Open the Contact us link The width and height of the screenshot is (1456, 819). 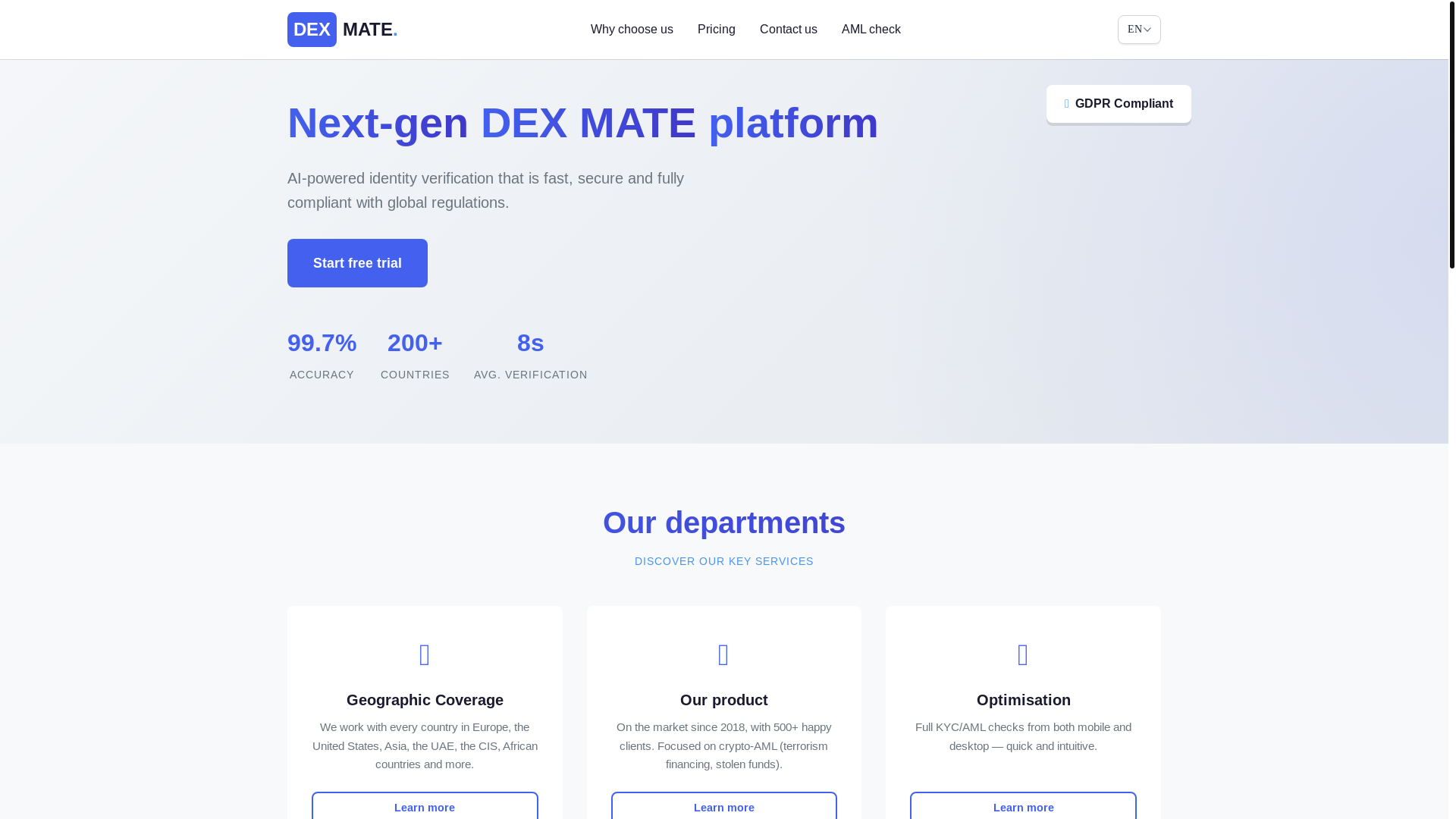click(788, 30)
